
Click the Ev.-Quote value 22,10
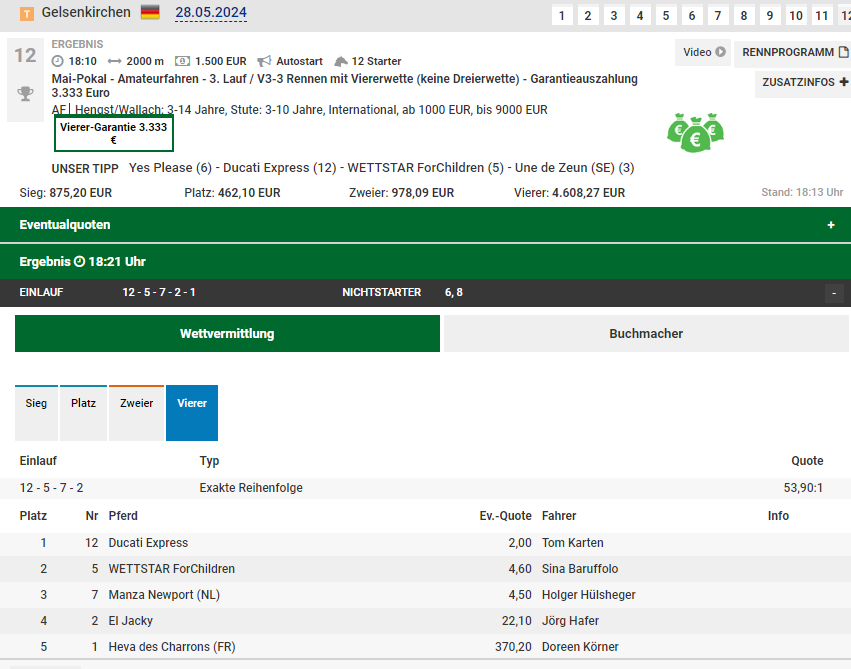[517, 621]
